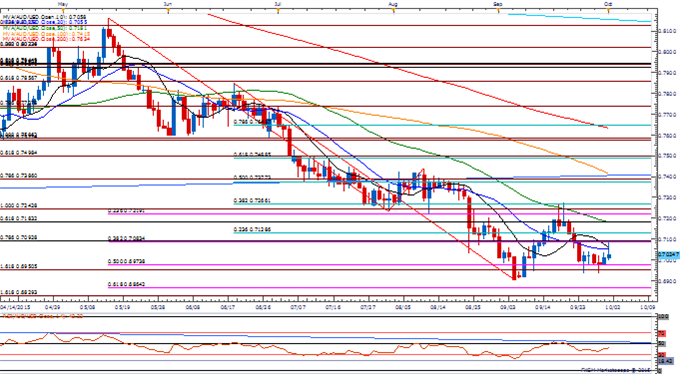
Task: Select the Jul month marker on top axis
Action: [277, 4]
